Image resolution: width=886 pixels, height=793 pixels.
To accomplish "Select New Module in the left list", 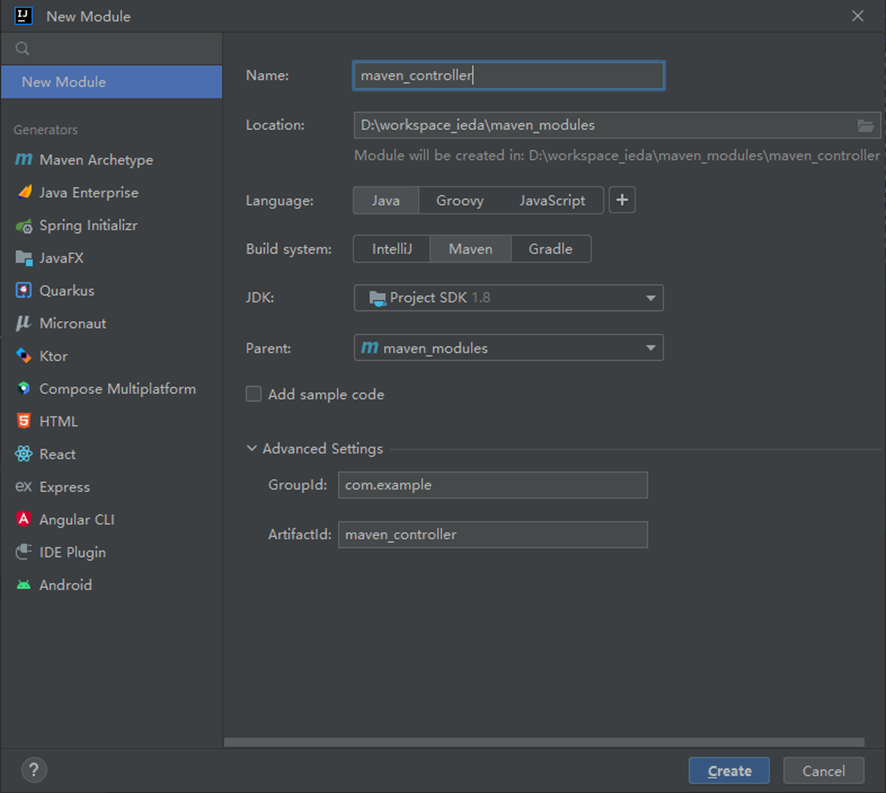I will click(111, 82).
